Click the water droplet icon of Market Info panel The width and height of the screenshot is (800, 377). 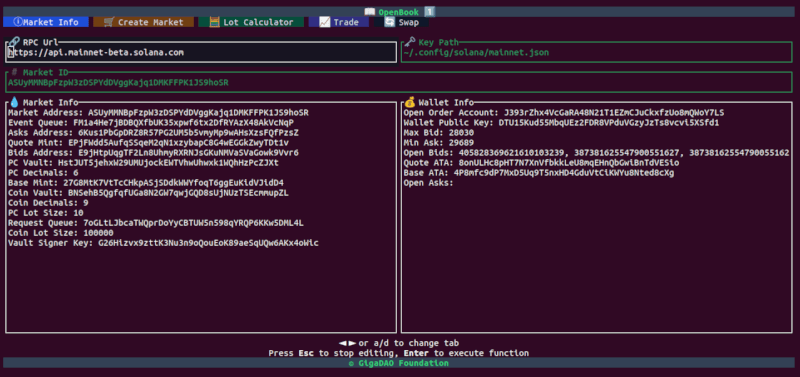click(x=14, y=102)
